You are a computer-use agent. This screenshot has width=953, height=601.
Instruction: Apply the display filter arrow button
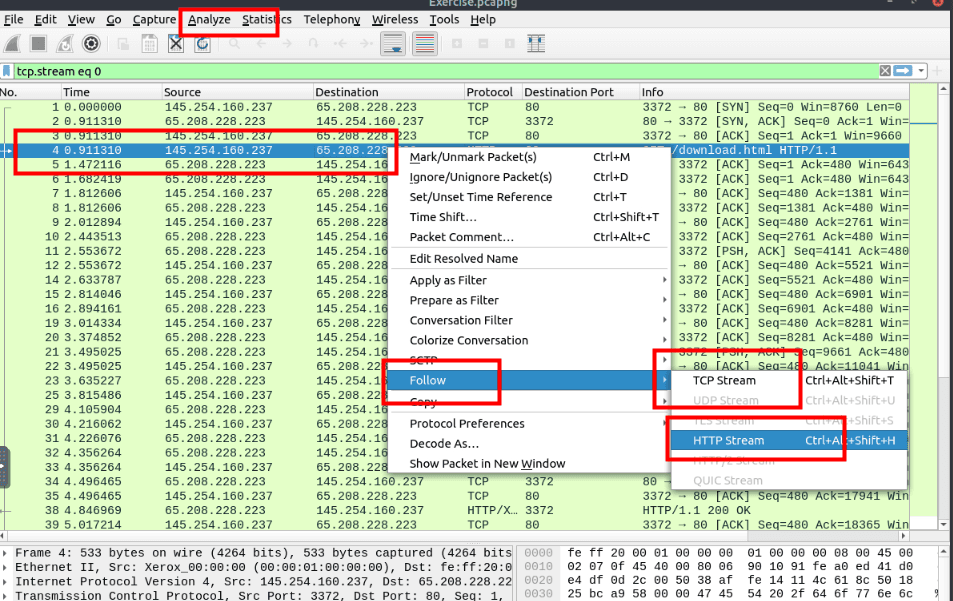pos(904,71)
